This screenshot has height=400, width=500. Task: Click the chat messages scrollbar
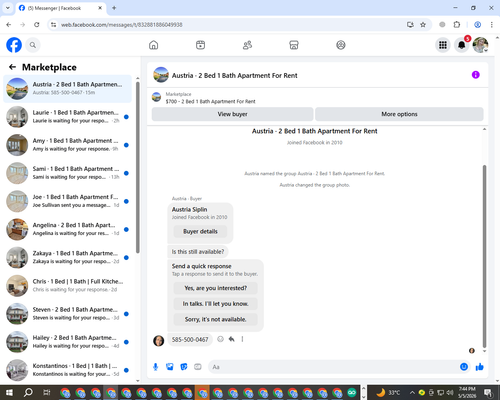click(x=484, y=257)
